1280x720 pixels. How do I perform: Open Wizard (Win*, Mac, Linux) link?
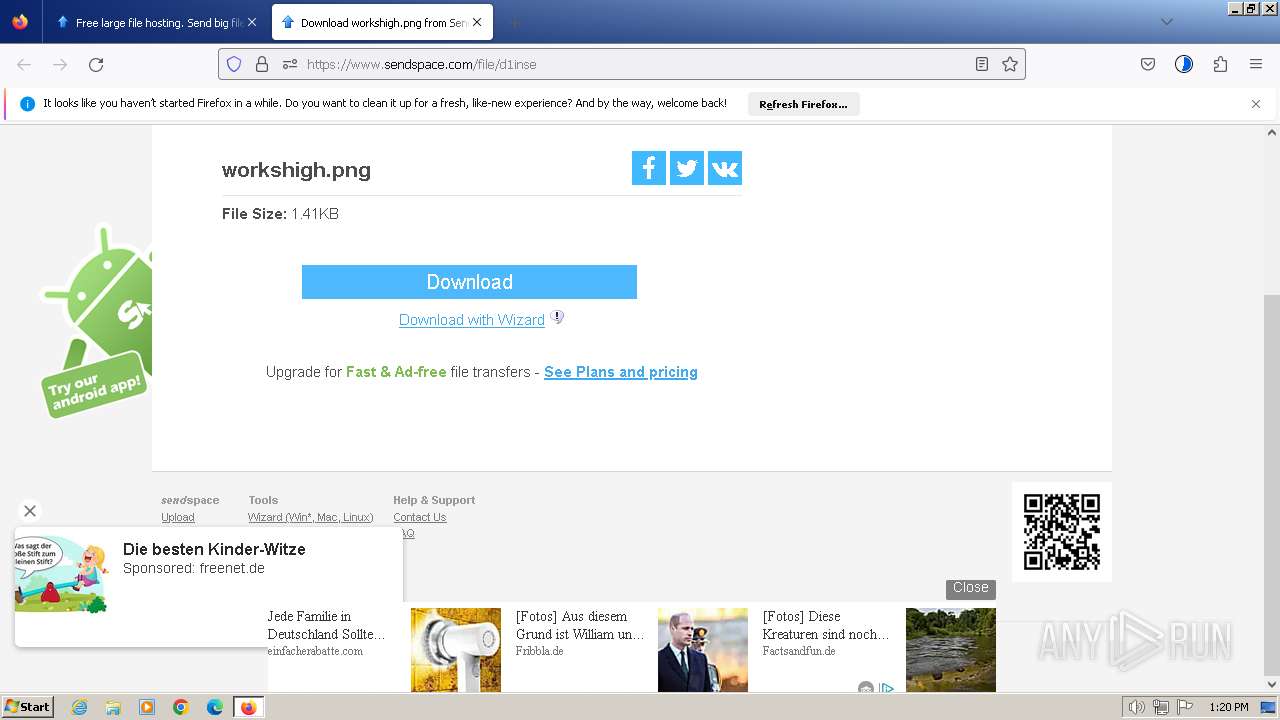point(311,517)
